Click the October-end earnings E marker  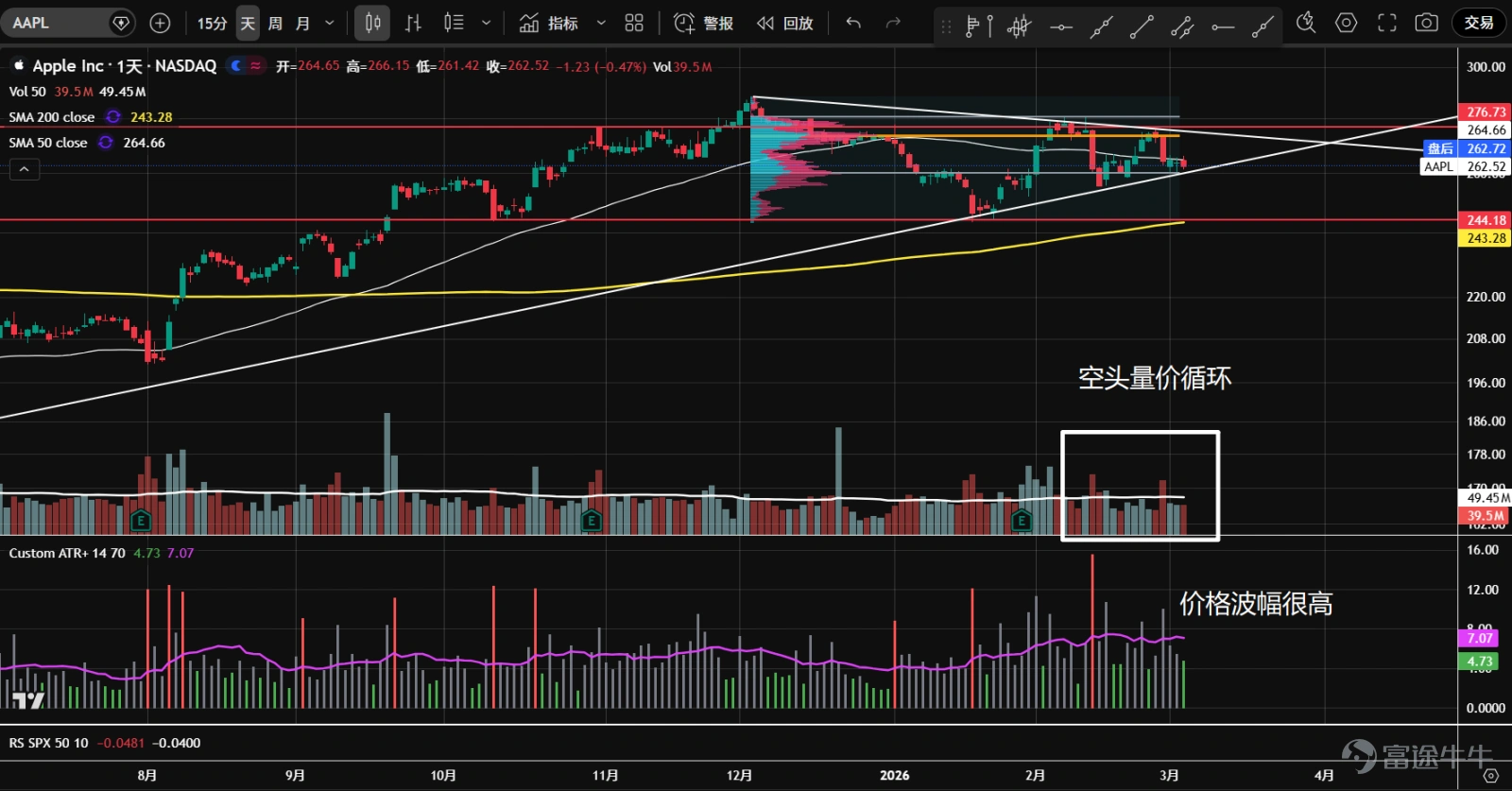click(x=592, y=520)
